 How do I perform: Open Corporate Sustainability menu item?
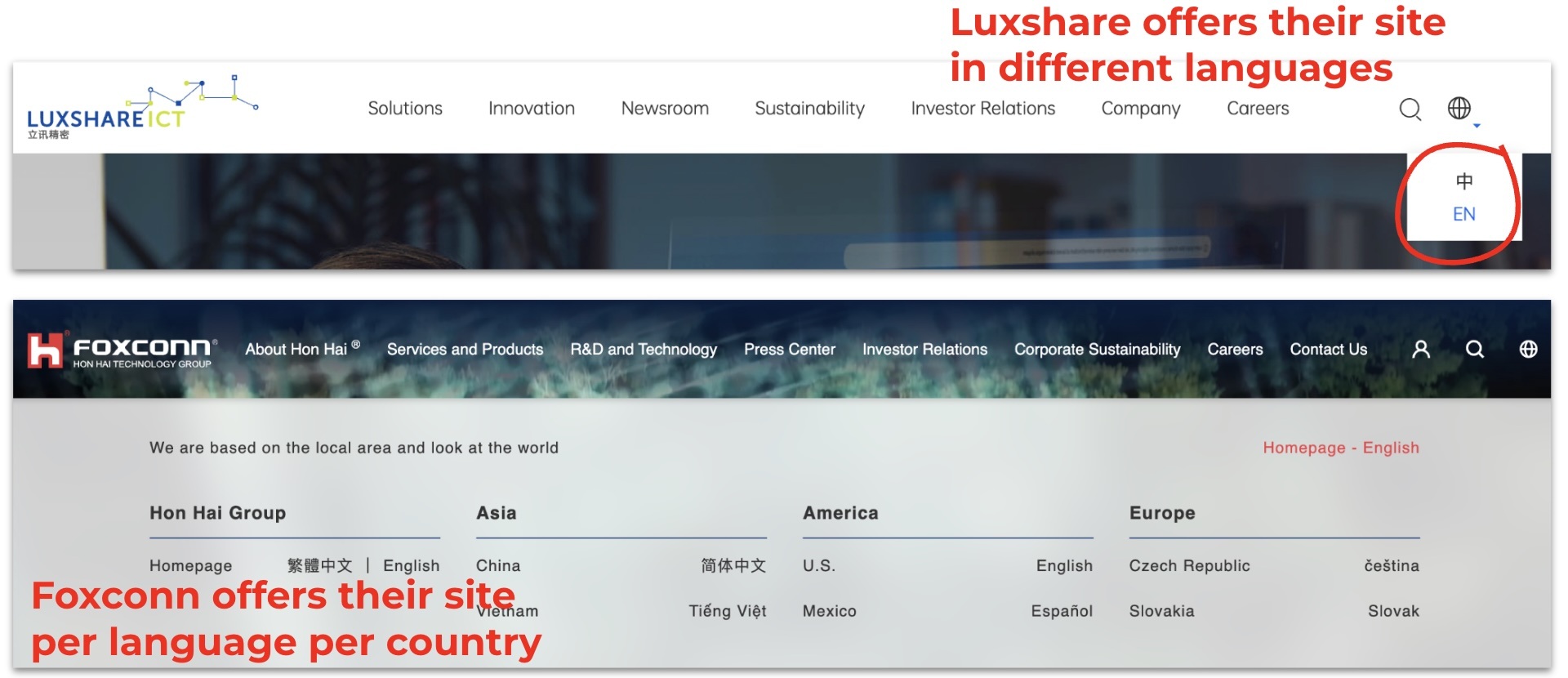click(1098, 350)
